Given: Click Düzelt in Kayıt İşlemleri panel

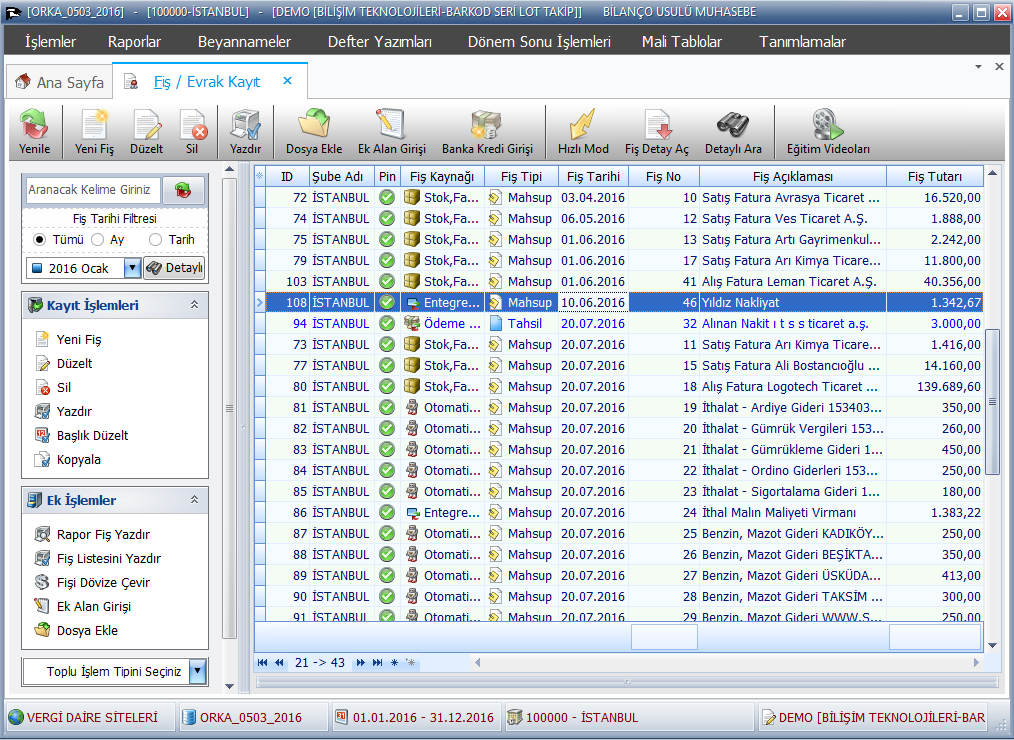Looking at the screenshot, I should pyautogui.click(x=65, y=363).
